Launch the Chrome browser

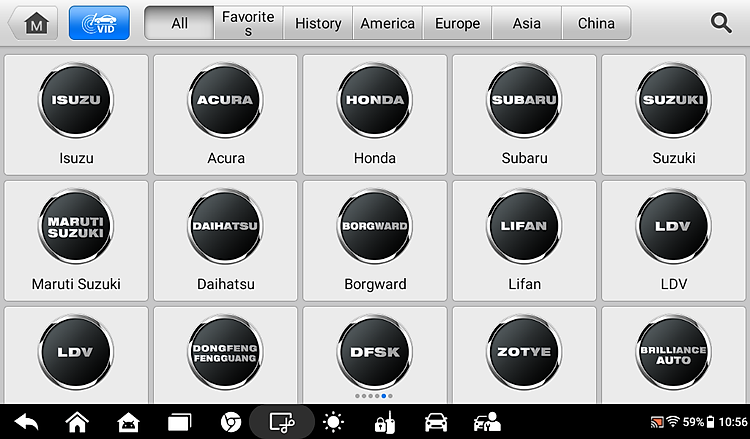pos(231,422)
